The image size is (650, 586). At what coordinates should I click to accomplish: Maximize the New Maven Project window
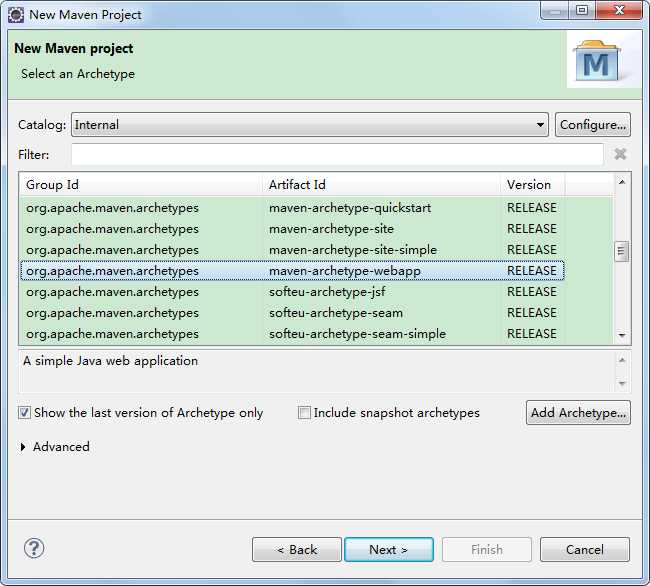[582, 10]
